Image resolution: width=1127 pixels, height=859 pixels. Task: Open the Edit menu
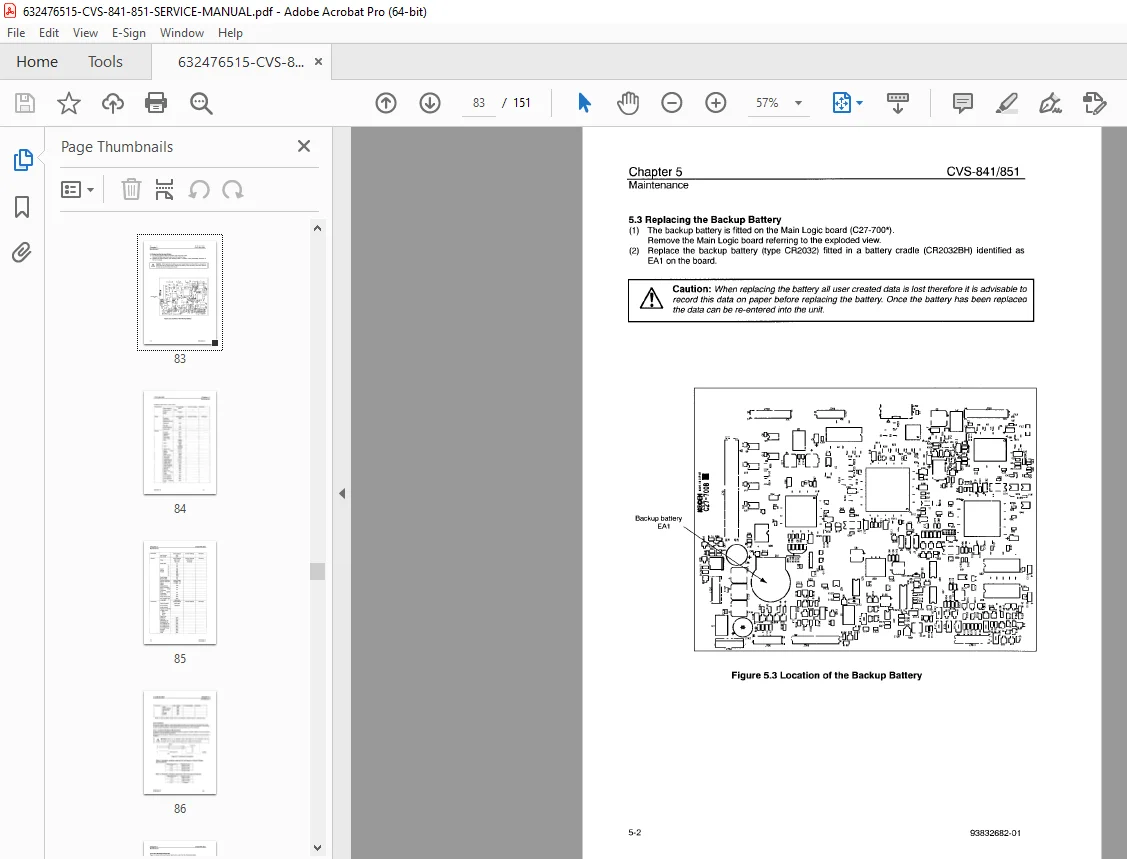click(49, 33)
